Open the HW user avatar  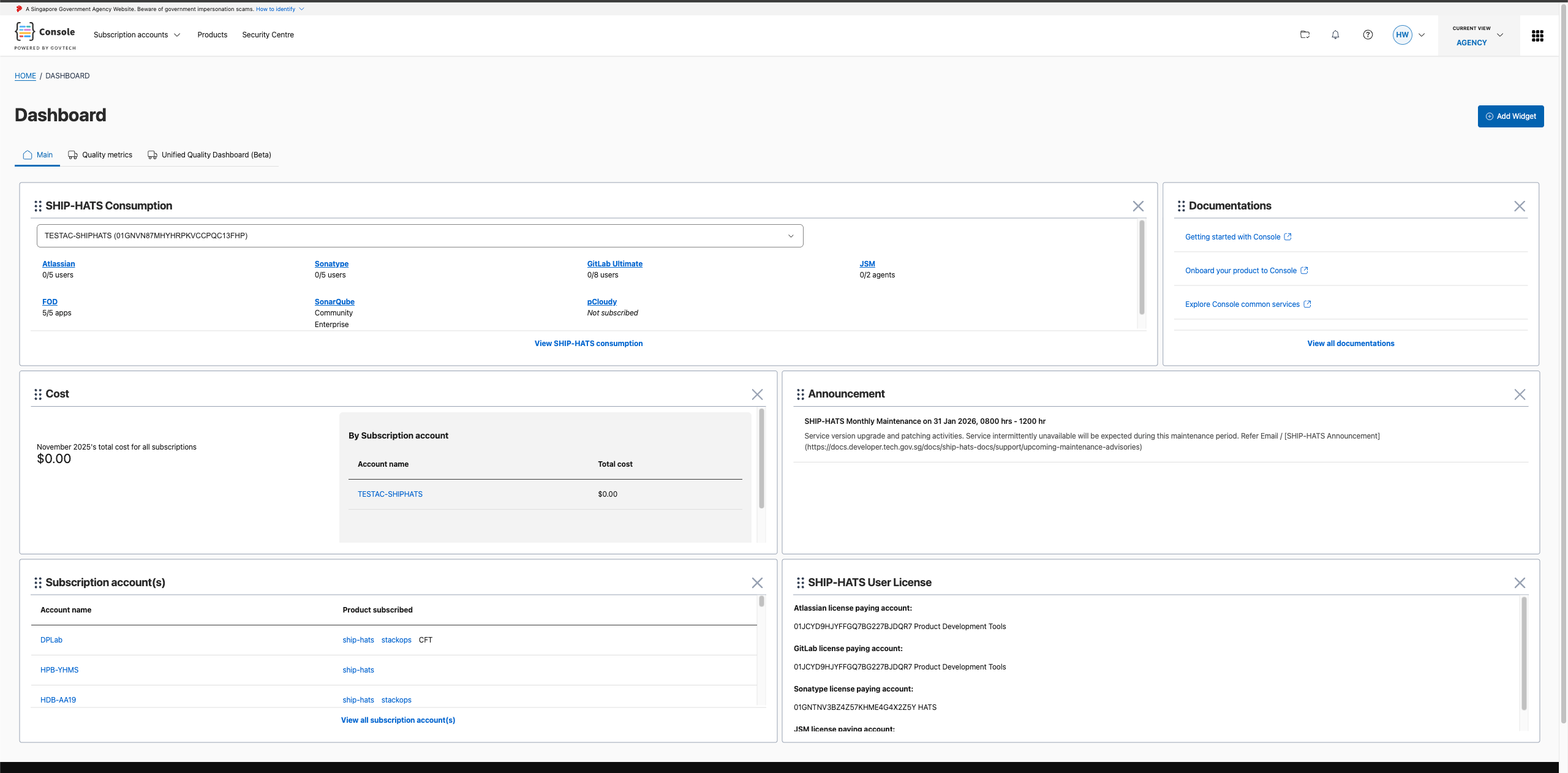(1402, 35)
